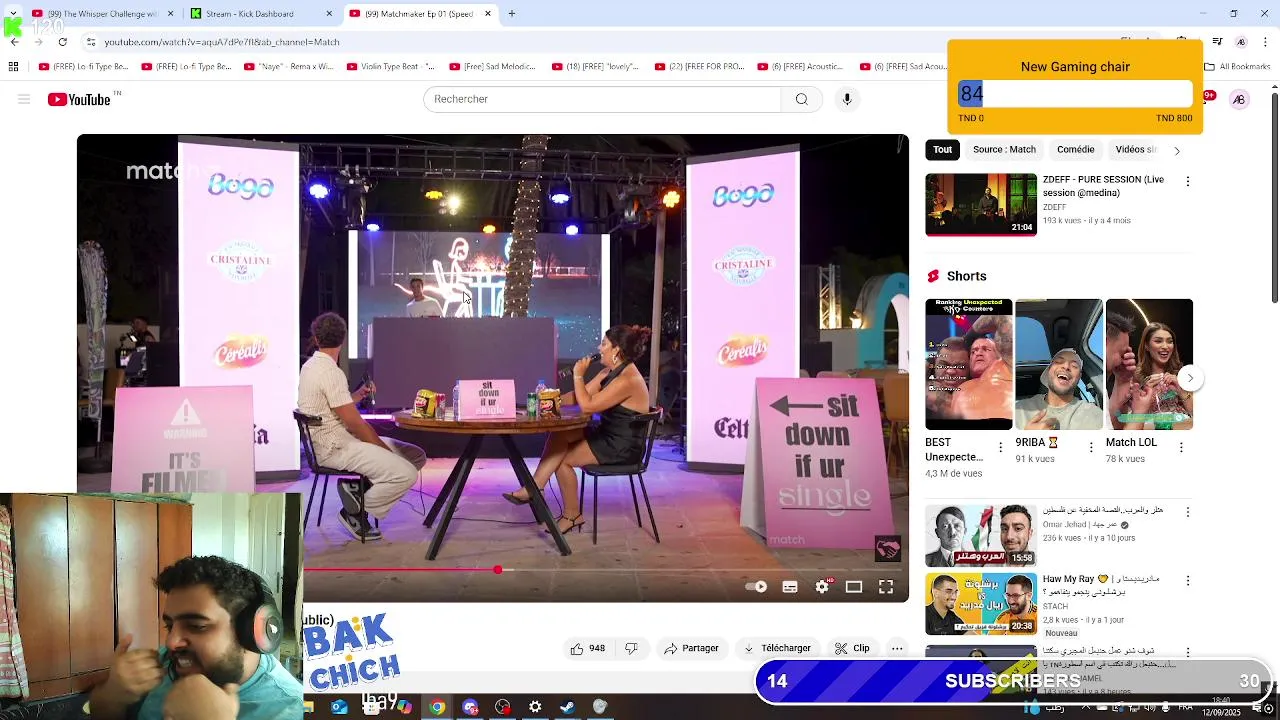This screenshot has width=1280, height=720.
Task: Open Chrome from the Windows taskbar
Action: point(437,707)
